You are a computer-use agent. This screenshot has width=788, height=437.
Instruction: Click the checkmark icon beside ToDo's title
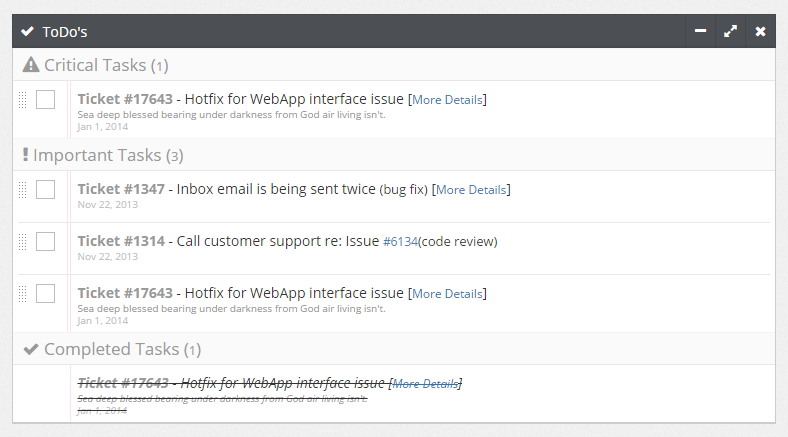coord(27,32)
